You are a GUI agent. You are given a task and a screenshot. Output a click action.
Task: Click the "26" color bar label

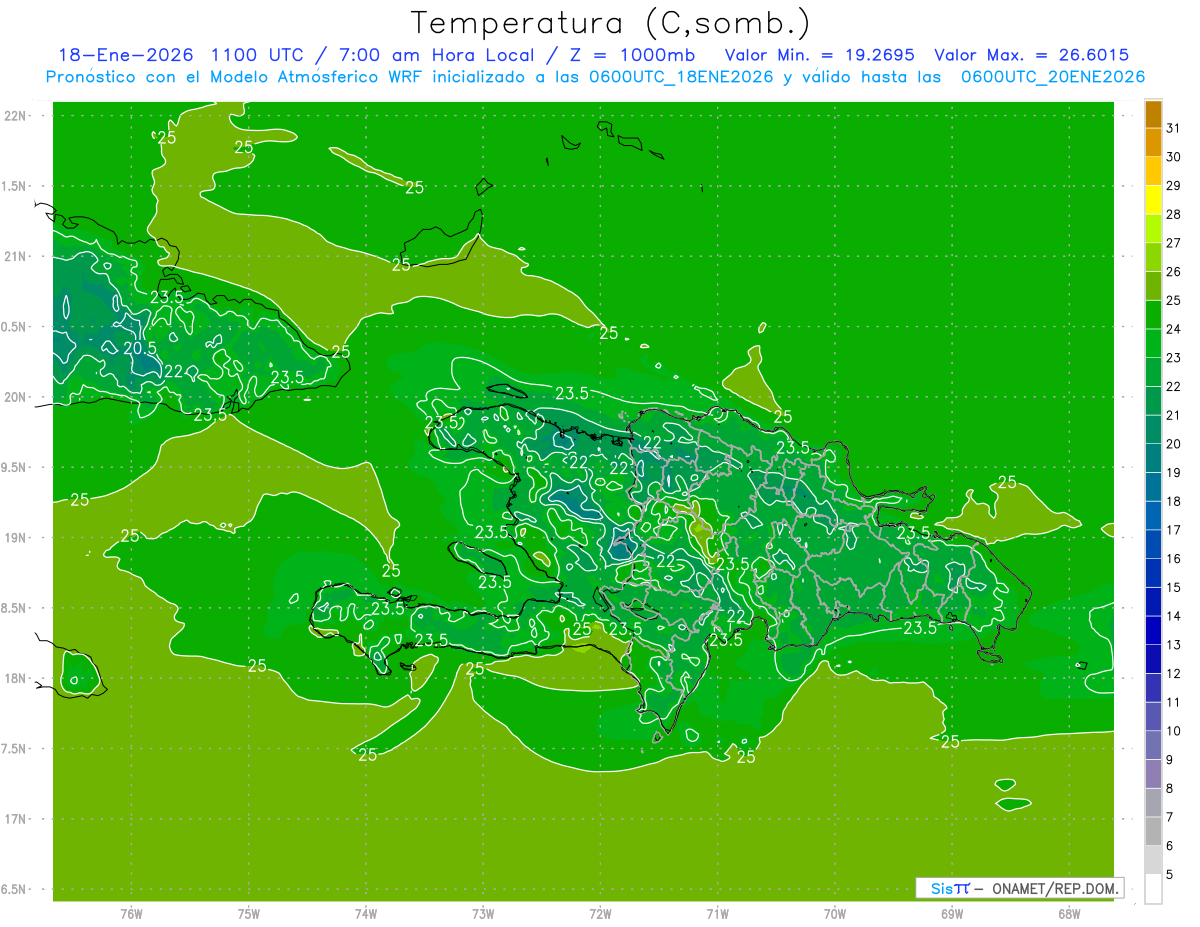(x=1174, y=272)
